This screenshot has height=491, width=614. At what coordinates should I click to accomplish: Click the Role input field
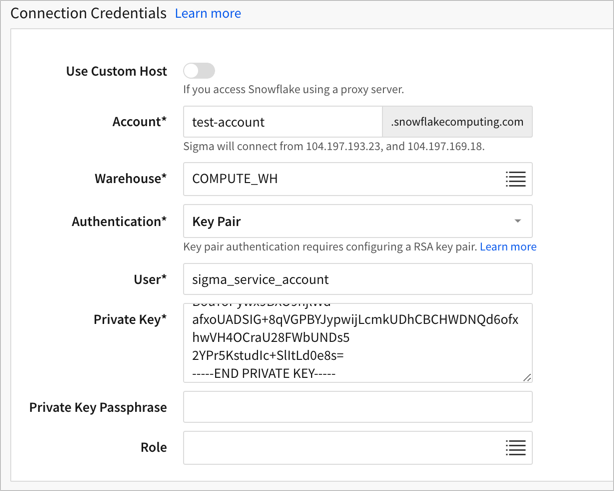point(358,448)
